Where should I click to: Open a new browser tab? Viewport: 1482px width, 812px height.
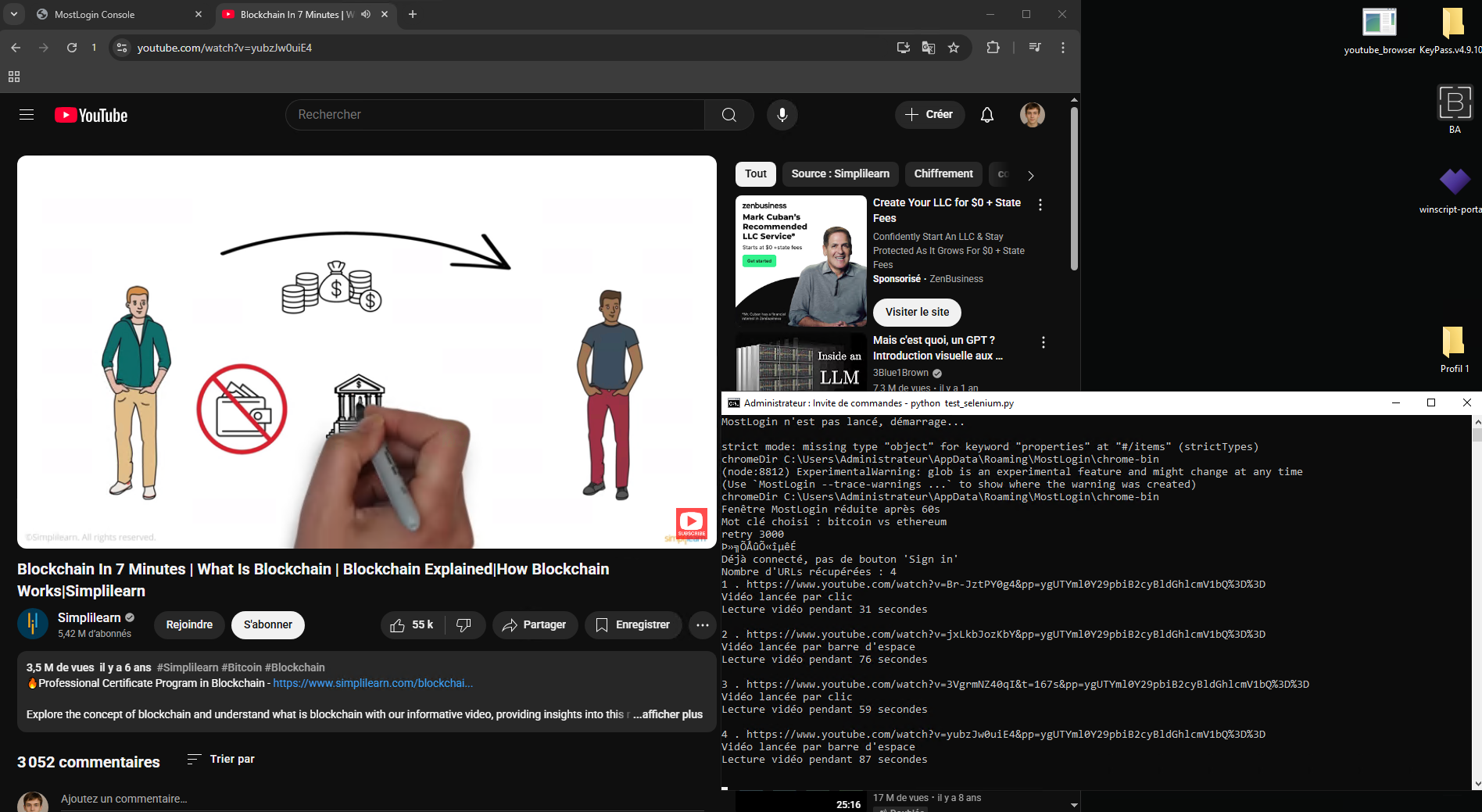tap(413, 14)
